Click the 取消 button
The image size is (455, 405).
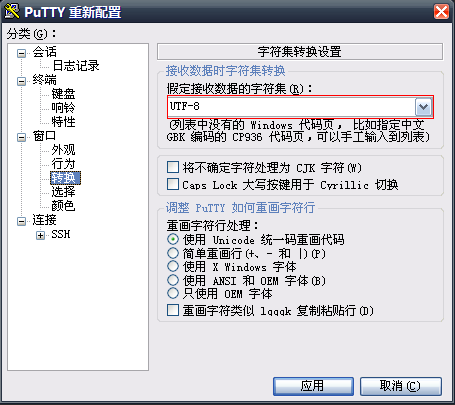pos(401,386)
